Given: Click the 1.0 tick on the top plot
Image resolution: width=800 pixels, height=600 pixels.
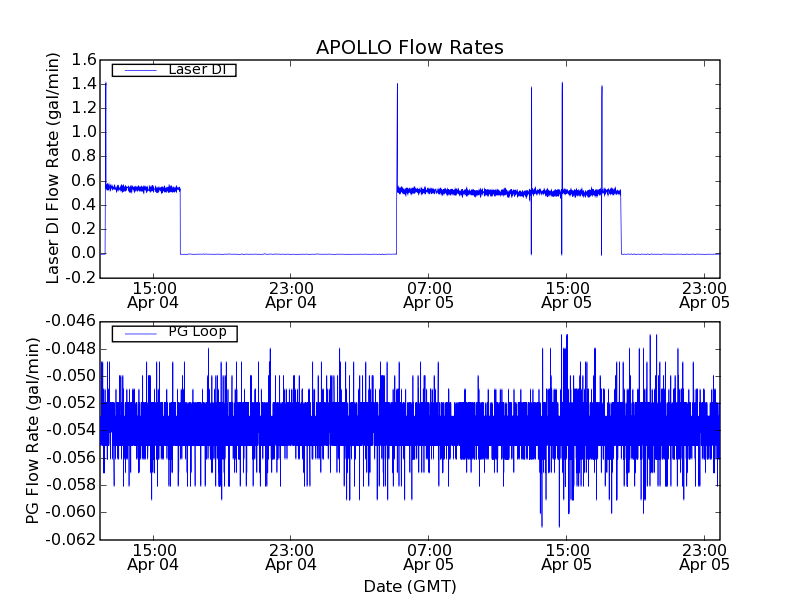Looking at the screenshot, I should (83, 132).
